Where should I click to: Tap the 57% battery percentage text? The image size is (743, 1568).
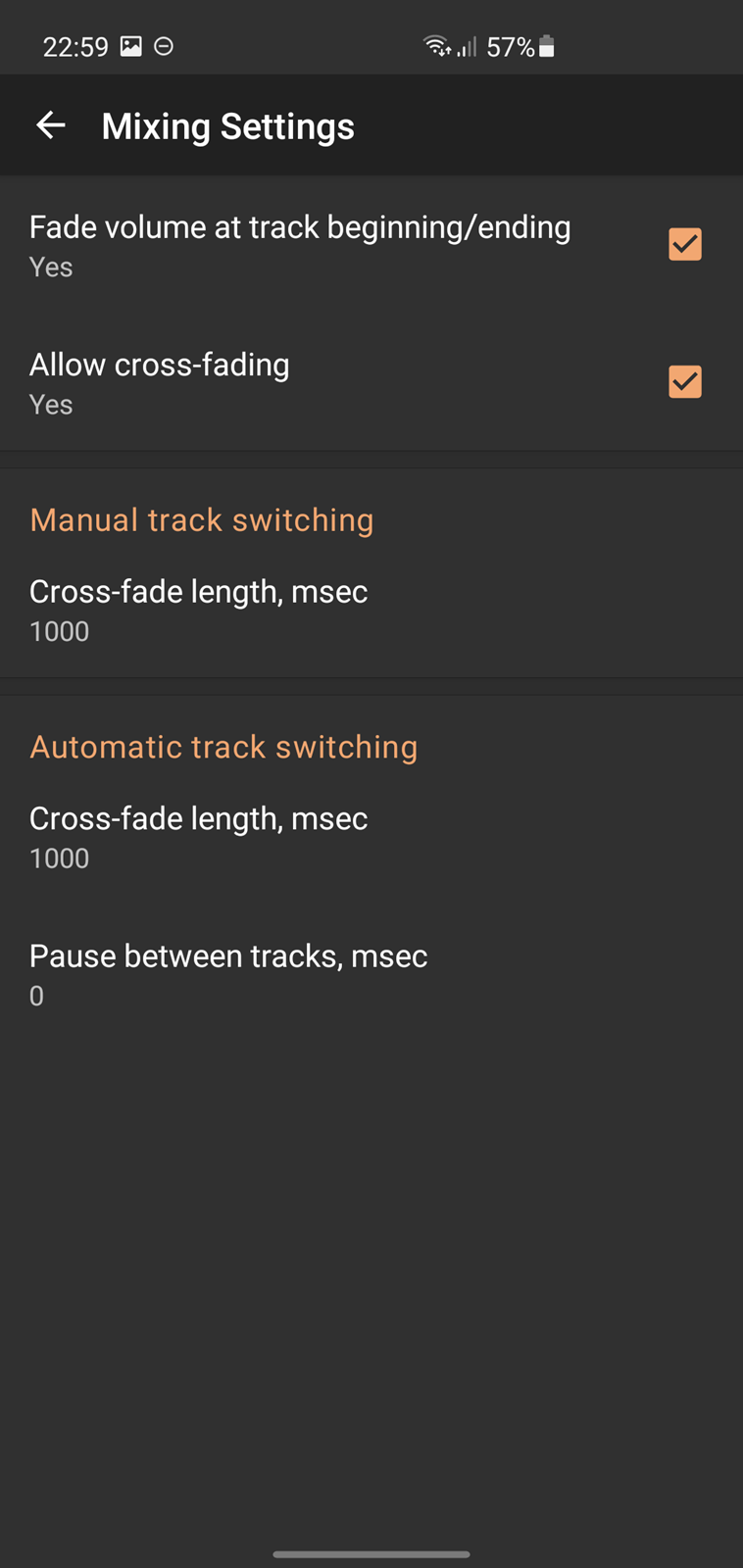(x=511, y=47)
